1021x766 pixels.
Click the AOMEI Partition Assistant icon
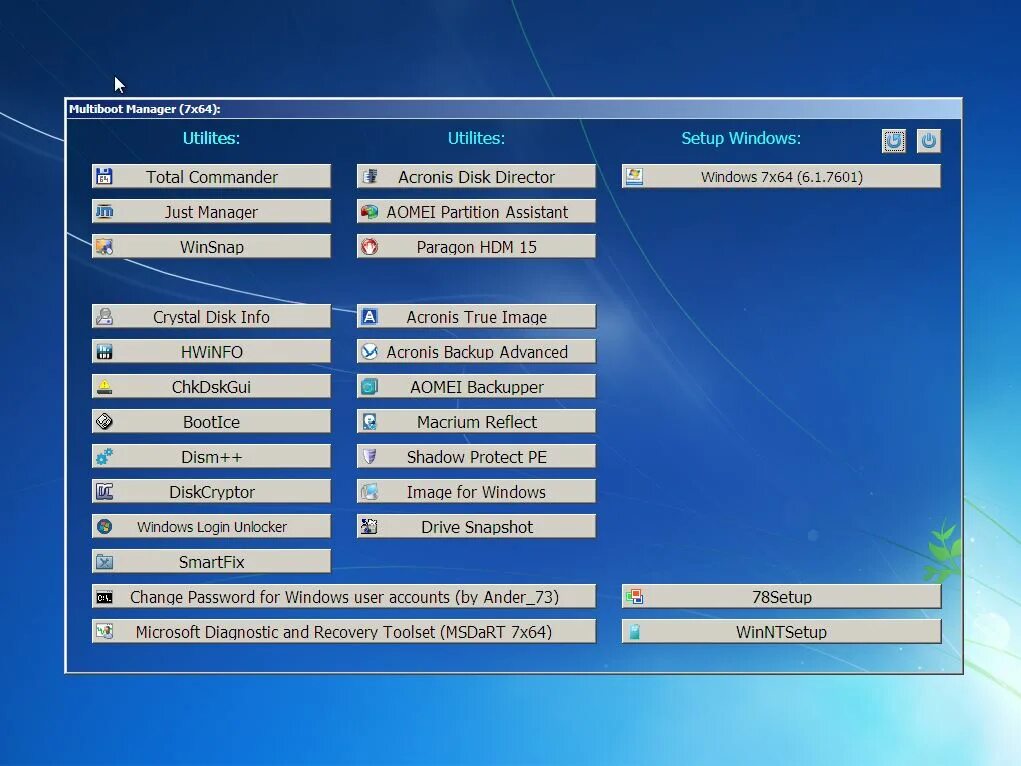click(x=369, y=212)
